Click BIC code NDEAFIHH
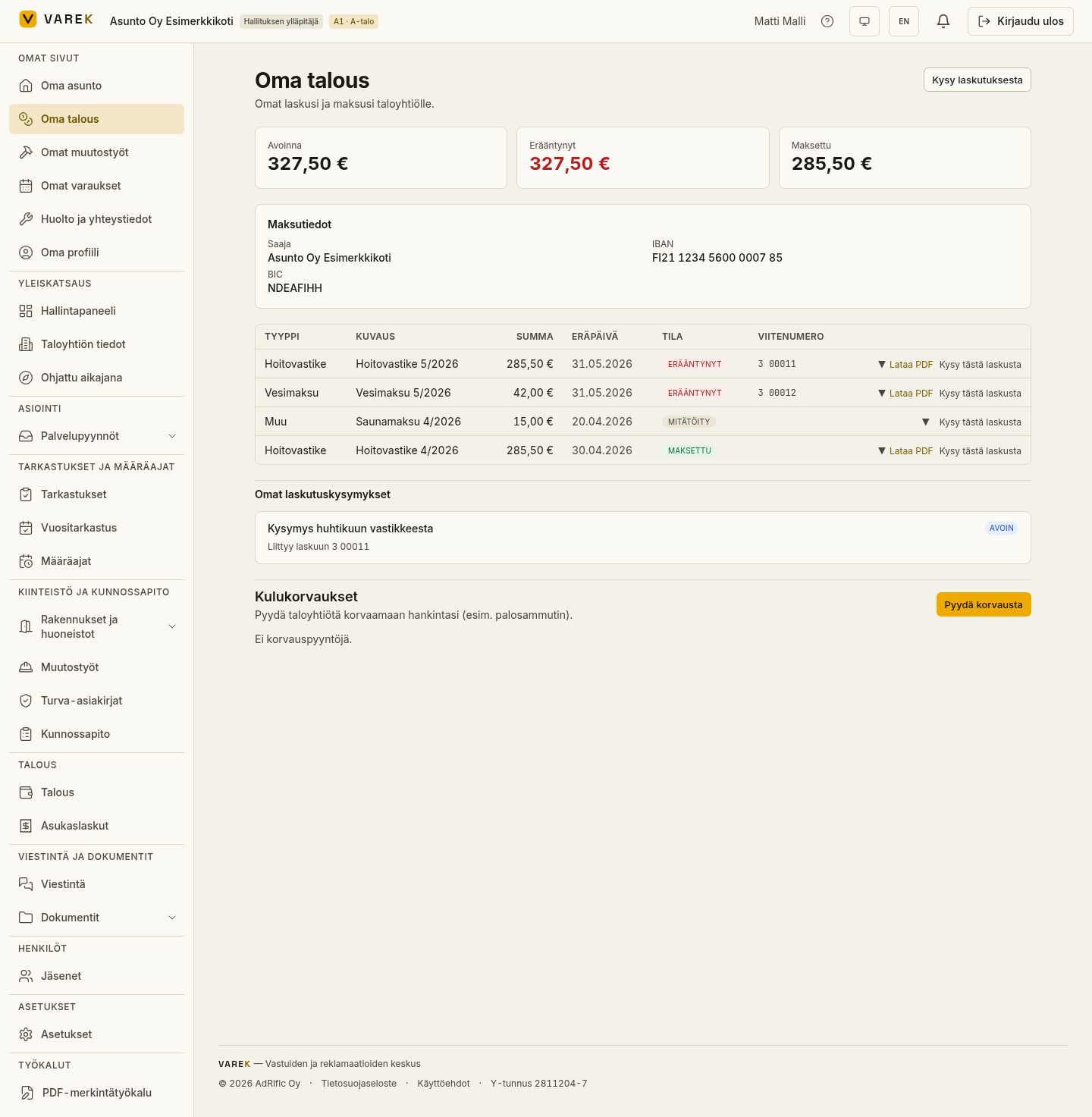The width and height of the screenshot is (1092, 1117). [x=295, y=288]
